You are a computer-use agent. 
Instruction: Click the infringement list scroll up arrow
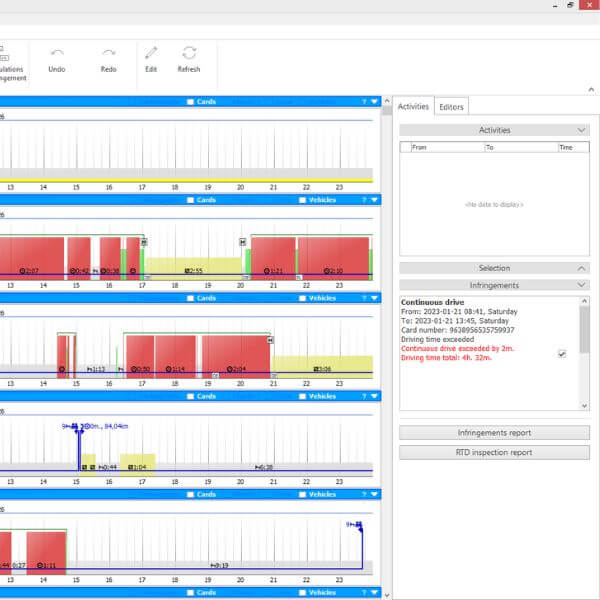pos(584,301)
